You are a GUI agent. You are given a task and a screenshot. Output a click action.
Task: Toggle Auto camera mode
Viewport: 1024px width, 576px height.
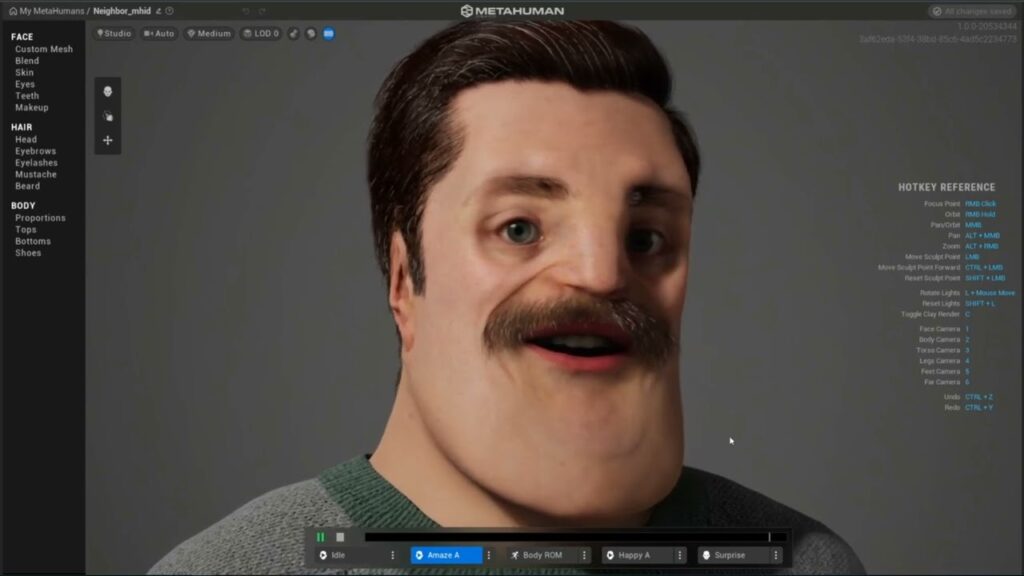coord(160,33)
